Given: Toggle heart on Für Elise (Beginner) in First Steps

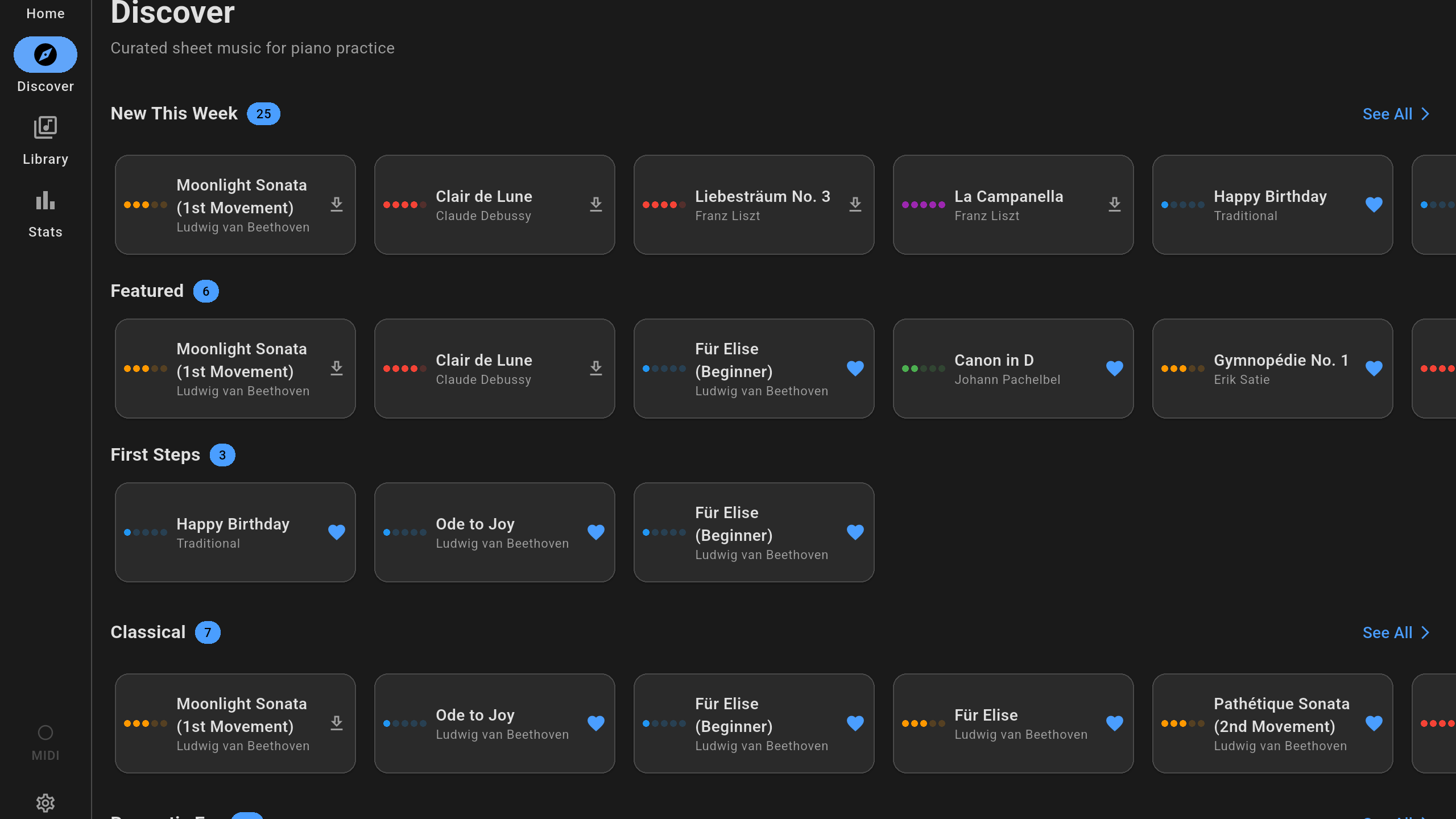Looking at the screenshot, I should click(855, 532).
